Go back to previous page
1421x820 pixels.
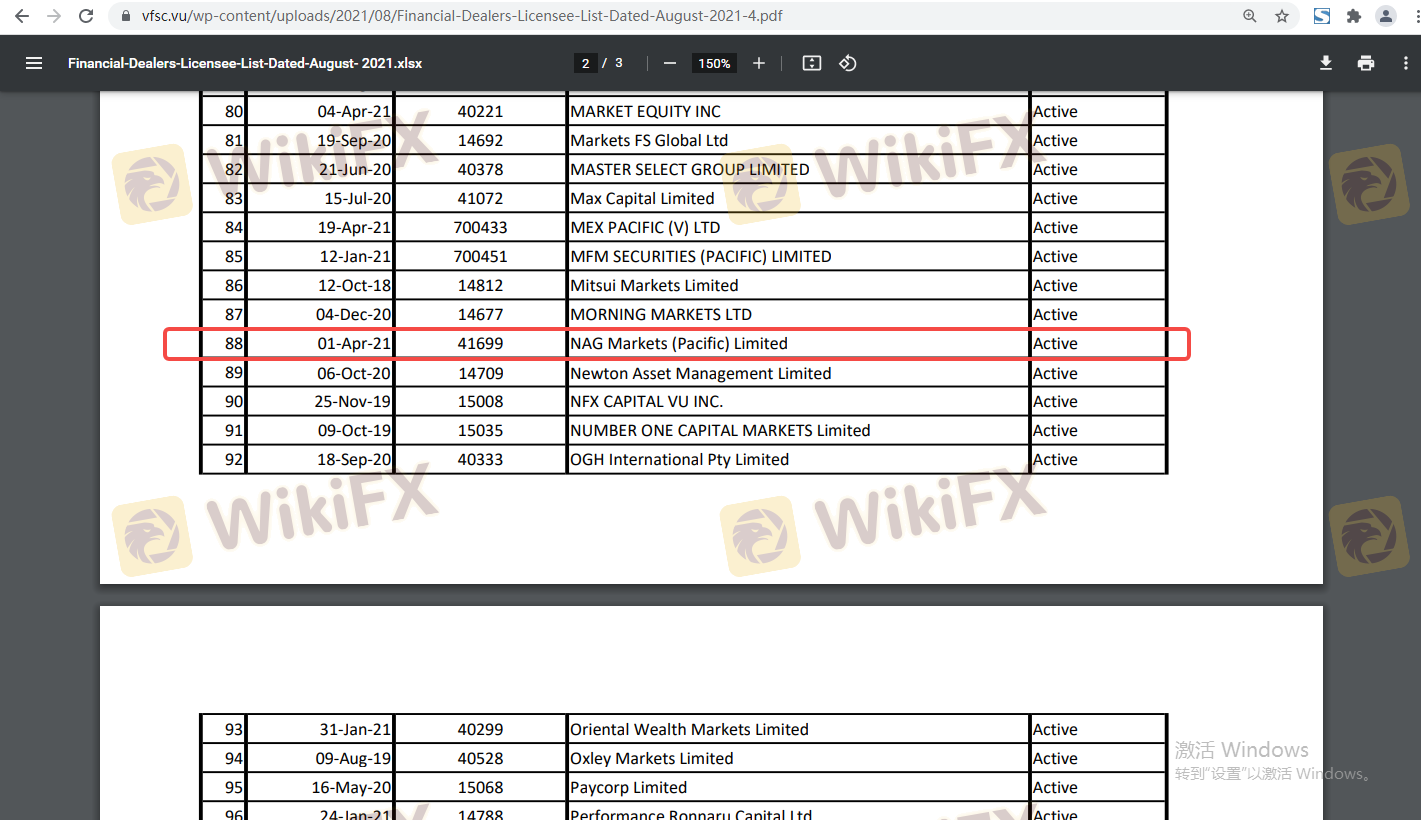[22, 16]
